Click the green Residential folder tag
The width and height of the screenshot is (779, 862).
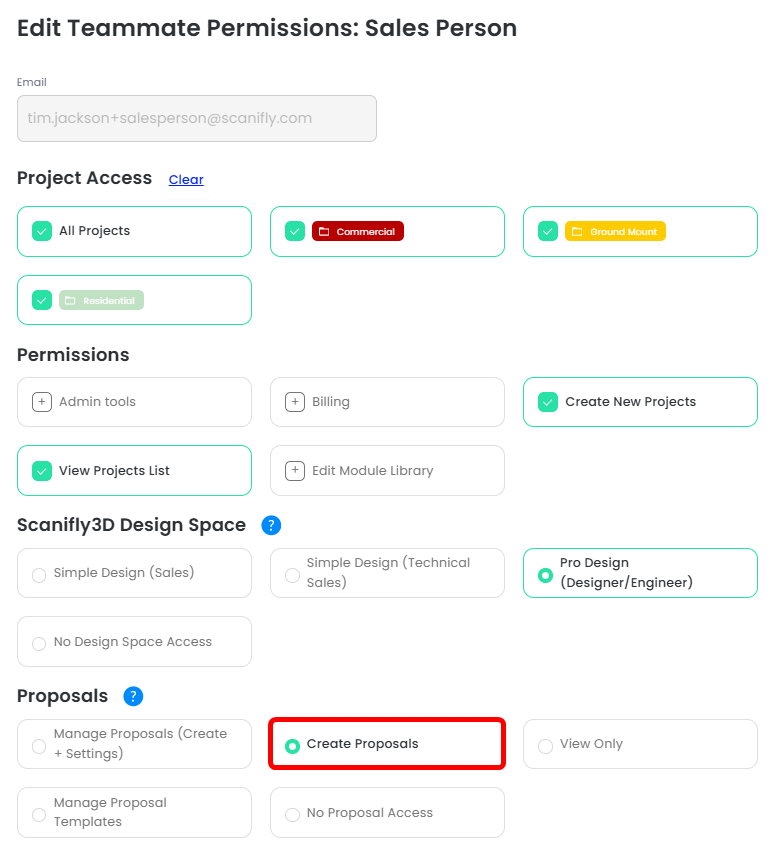click(101, 300)
